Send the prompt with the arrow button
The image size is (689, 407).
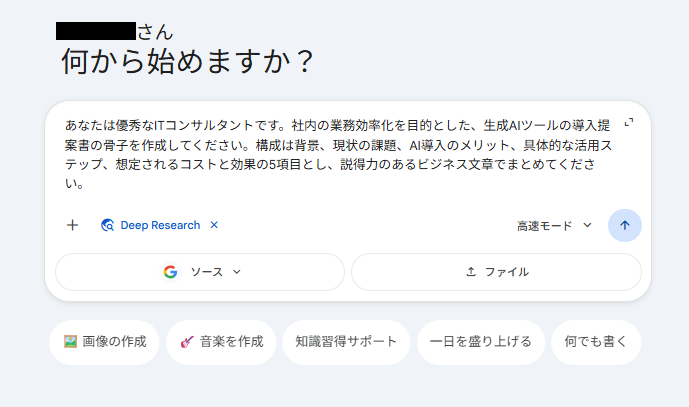pos(625,225)
